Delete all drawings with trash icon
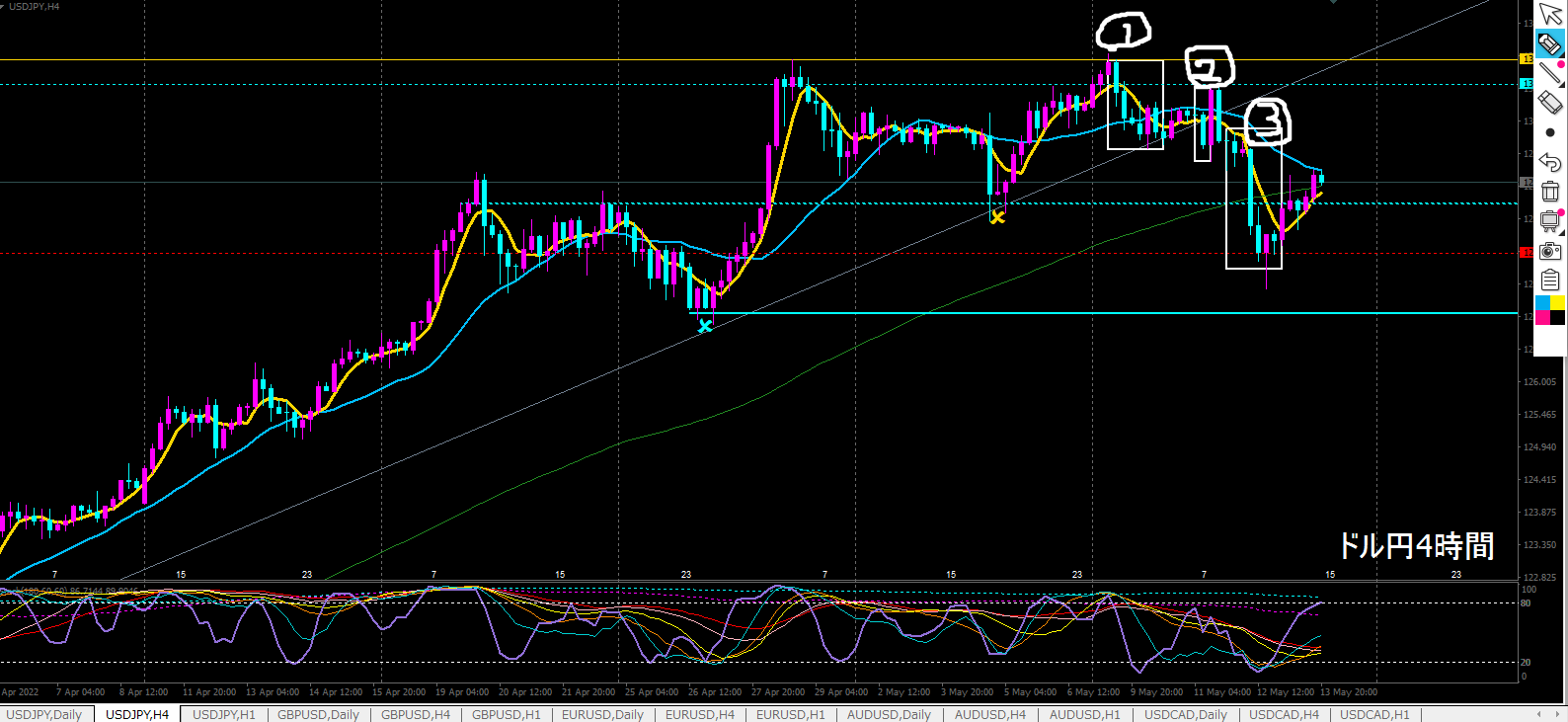The height and width of the screenshot is (722, 1568). point(1550,192)
